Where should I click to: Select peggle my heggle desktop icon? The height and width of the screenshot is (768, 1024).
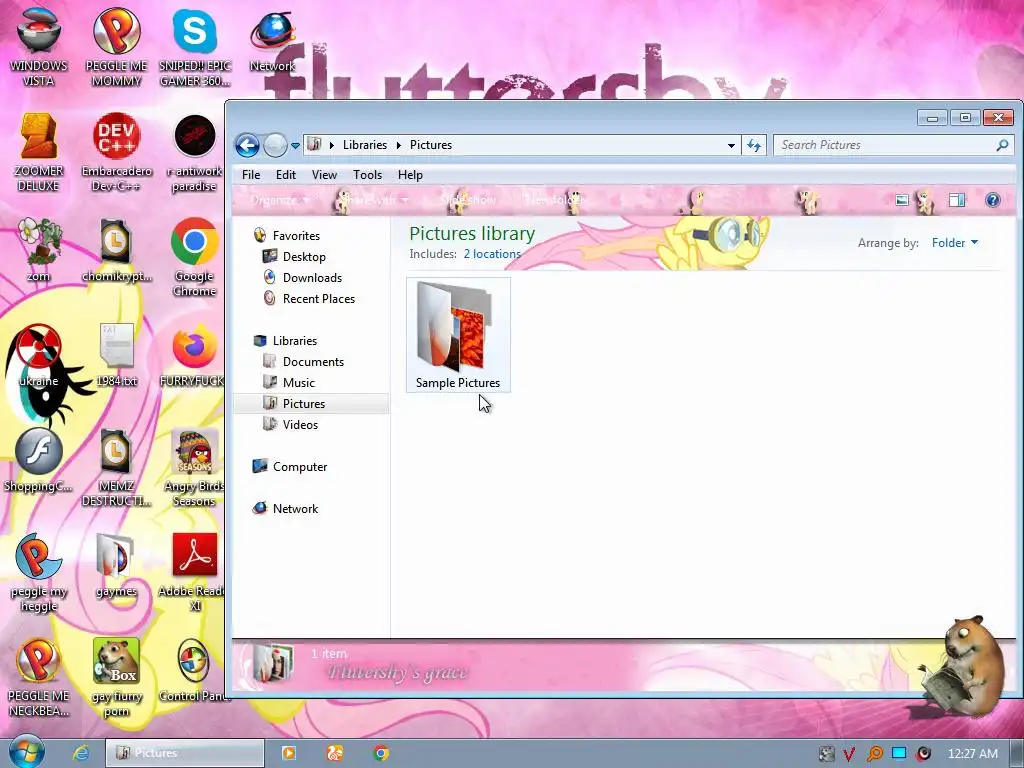(x=39, y=573)
